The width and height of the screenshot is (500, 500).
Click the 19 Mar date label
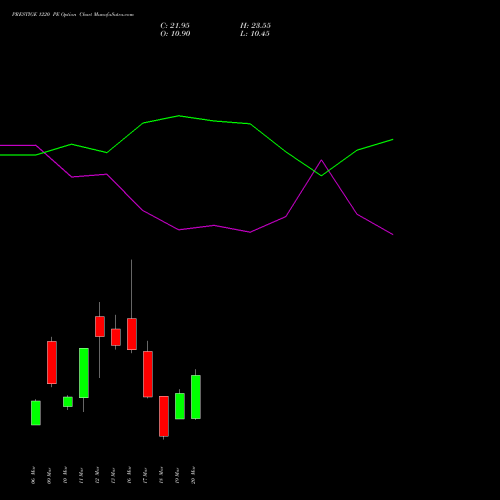point(177,475)
